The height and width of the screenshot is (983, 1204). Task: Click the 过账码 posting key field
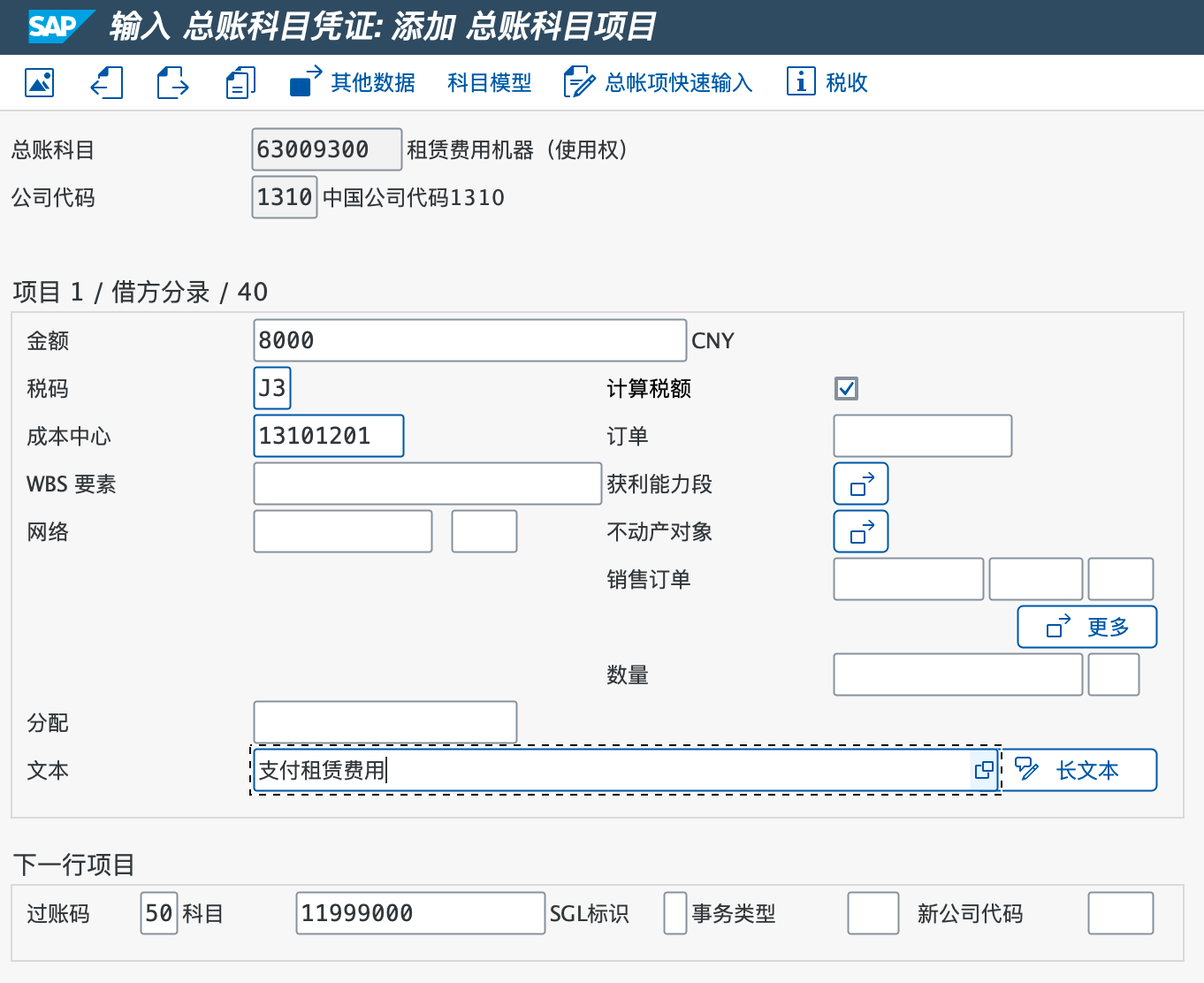coord(159,913)
